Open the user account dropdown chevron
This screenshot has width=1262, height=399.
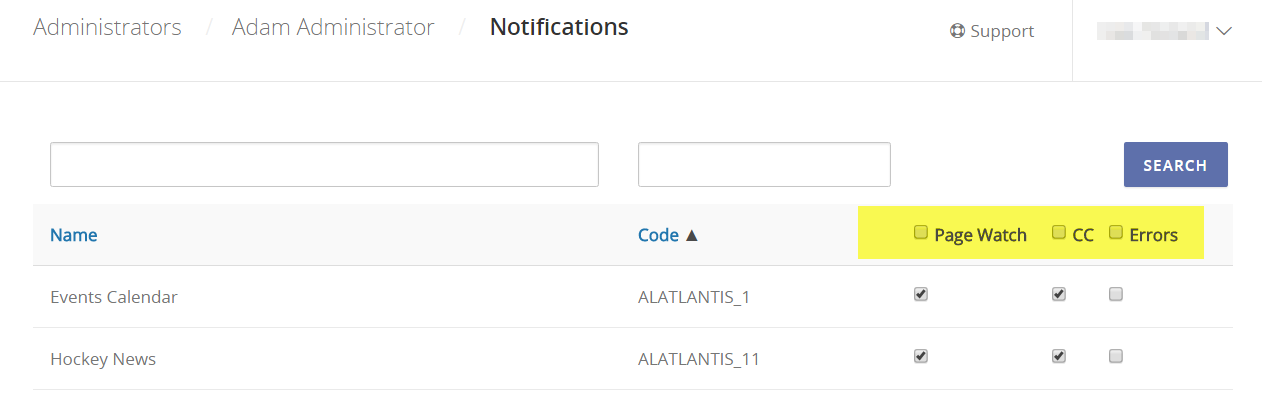[x=1224, y=31]
